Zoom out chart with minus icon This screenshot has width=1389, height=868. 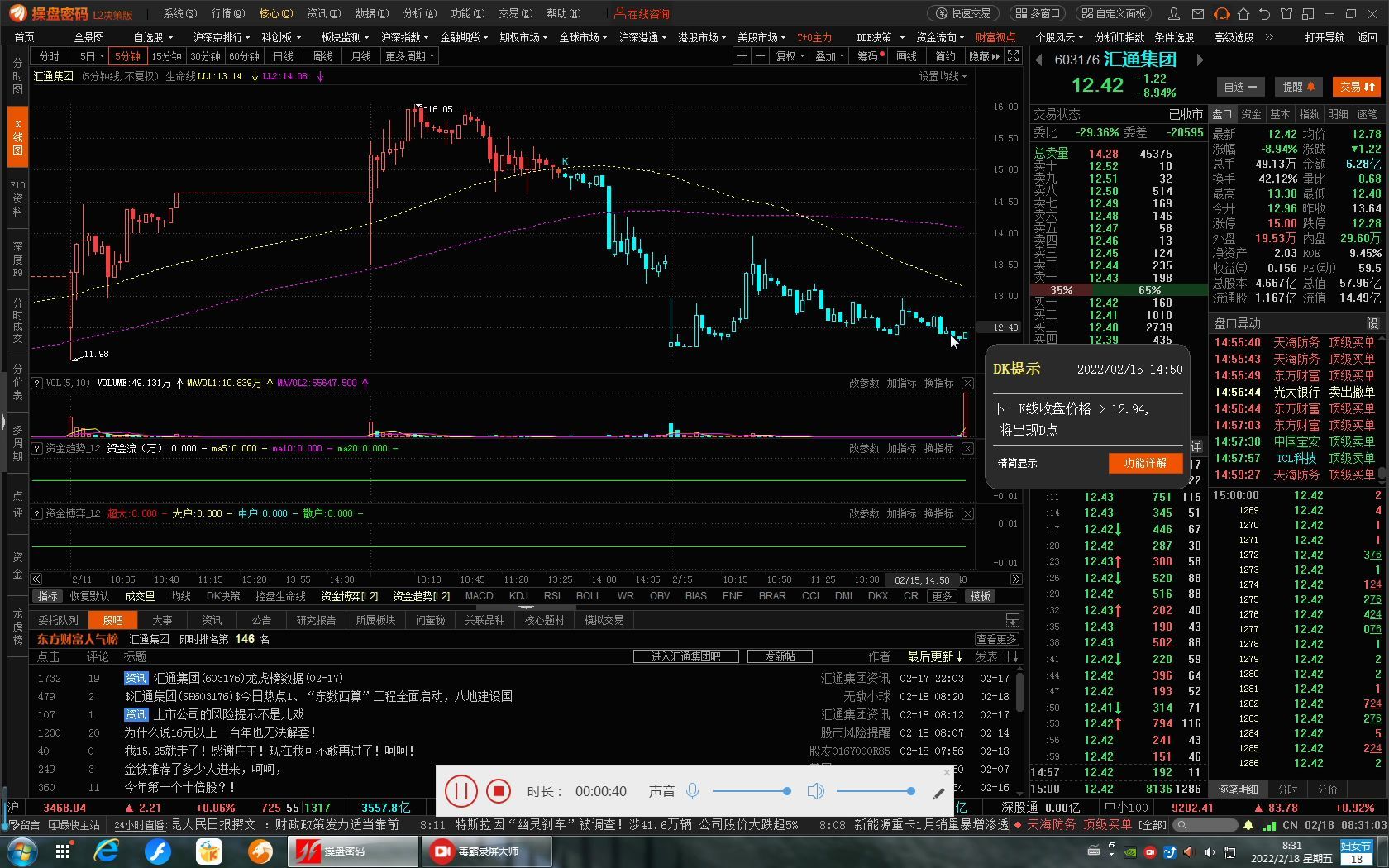click(760, 56)
